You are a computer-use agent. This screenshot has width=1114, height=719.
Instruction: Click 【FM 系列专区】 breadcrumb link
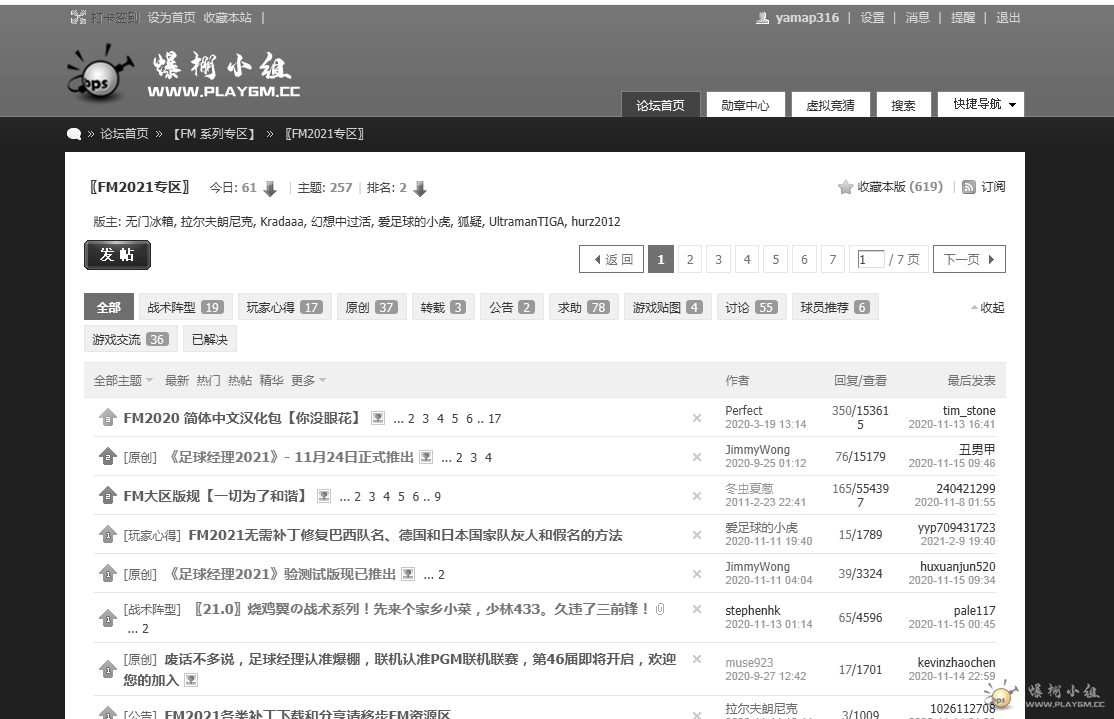click(x=214, y=134)
